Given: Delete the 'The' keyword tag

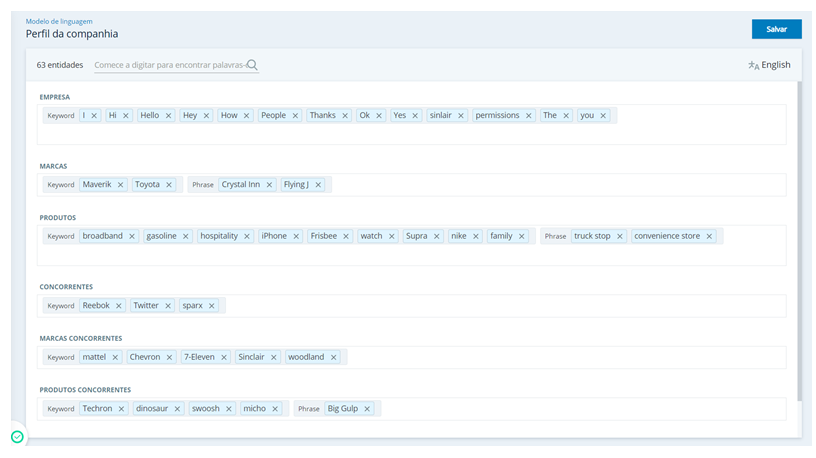Looking at the screenshot, I should (x=566, y=116).
